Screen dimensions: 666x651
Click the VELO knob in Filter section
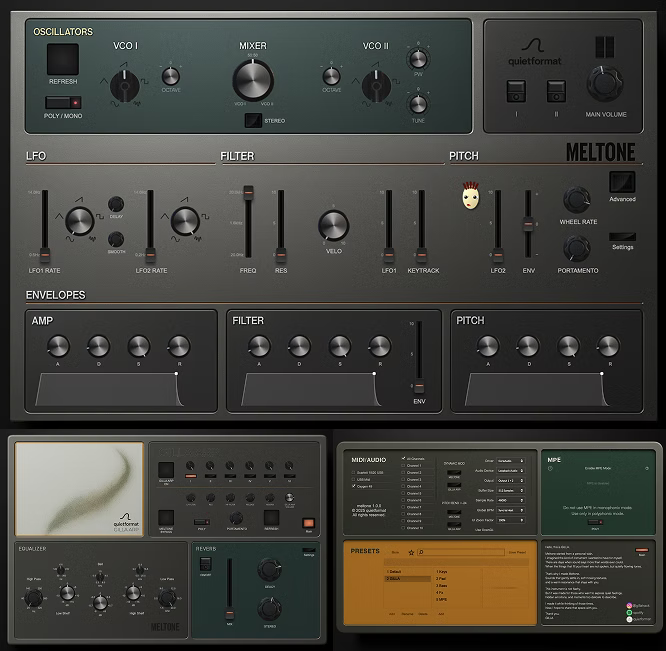tap(334, 225)
